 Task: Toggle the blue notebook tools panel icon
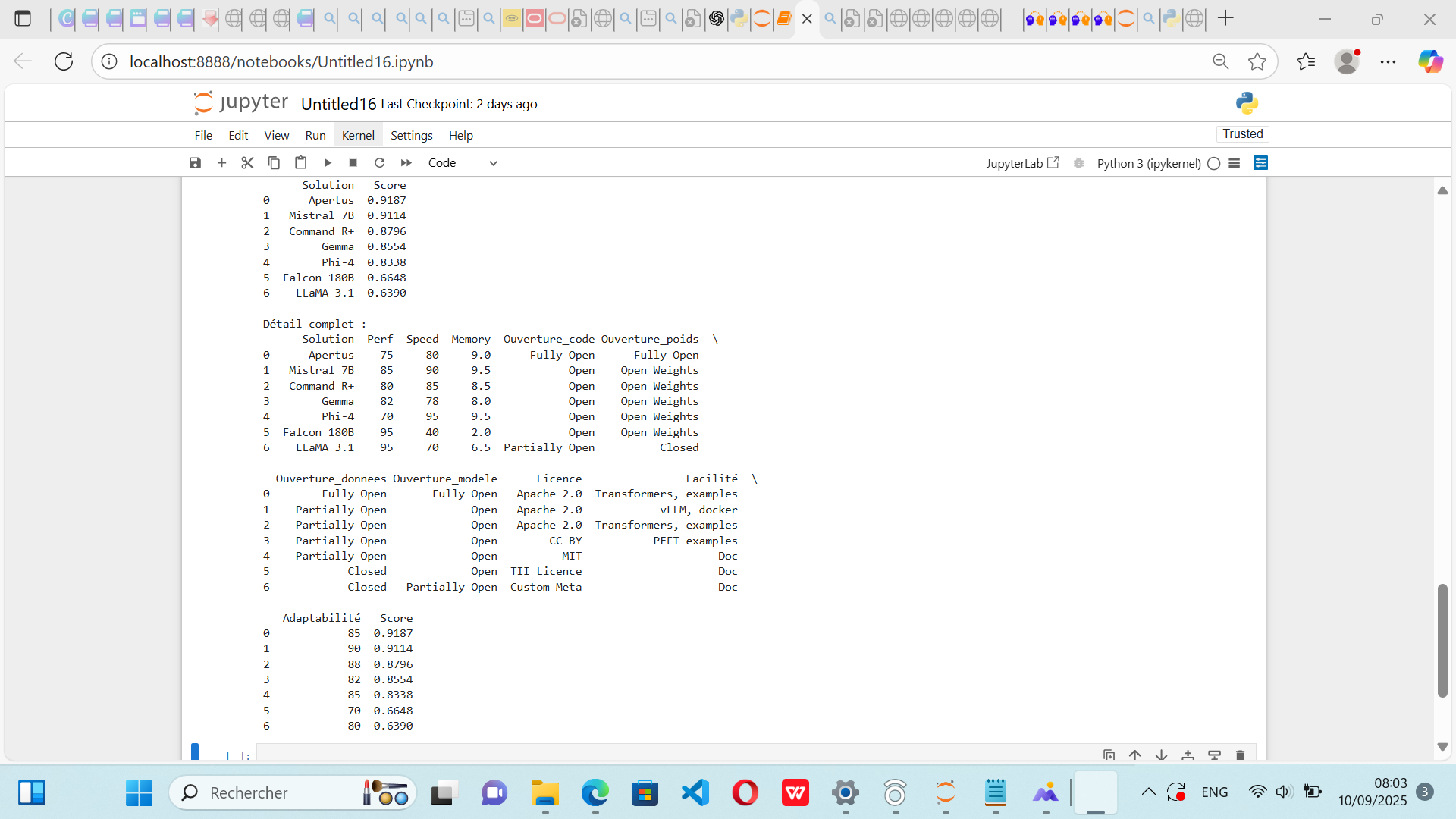coord(1260,163)
